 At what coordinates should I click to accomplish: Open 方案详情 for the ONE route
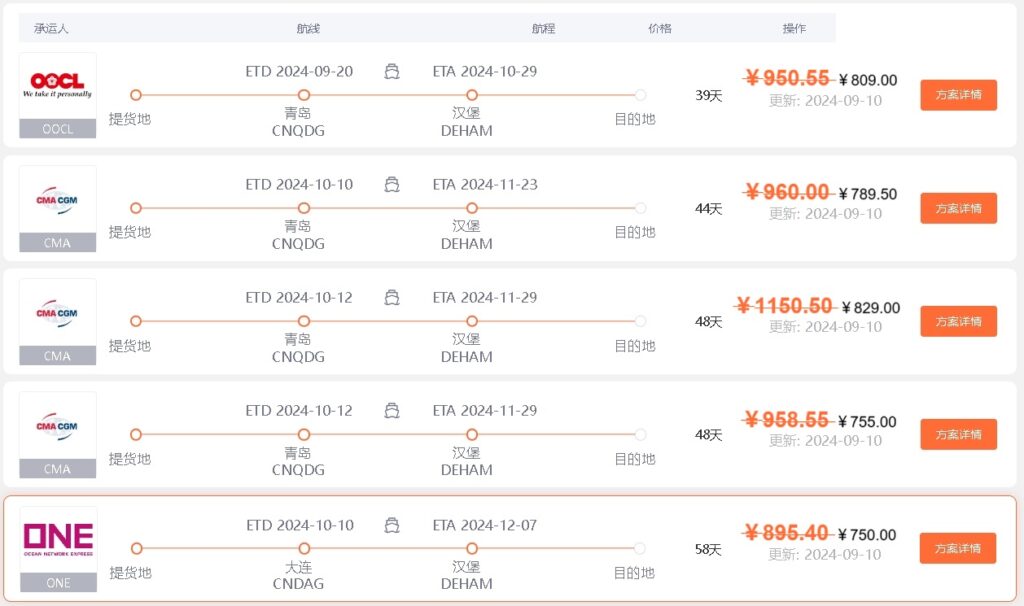point(958,549)
